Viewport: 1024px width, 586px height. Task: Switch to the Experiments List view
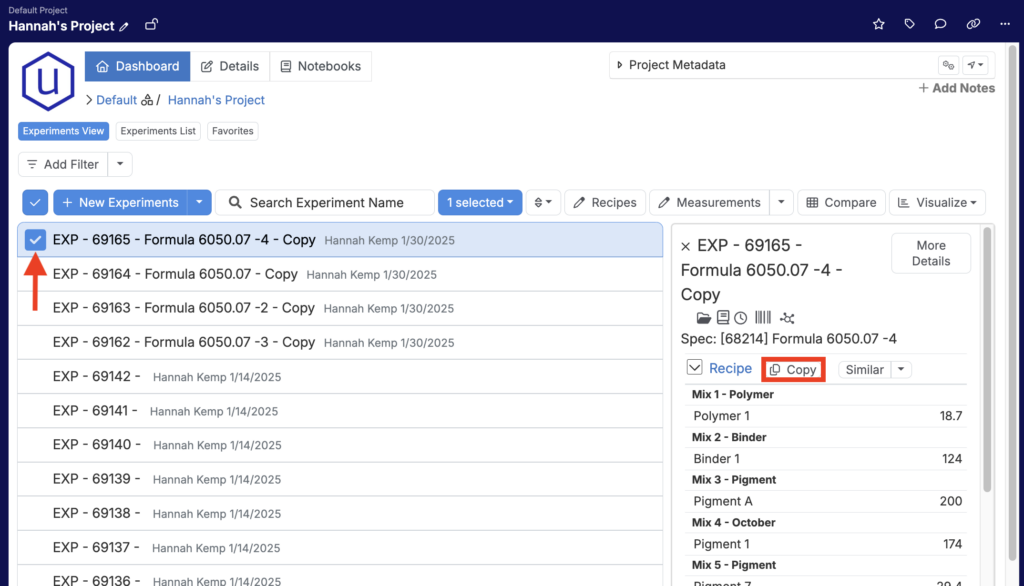click(x=159, y=131)
